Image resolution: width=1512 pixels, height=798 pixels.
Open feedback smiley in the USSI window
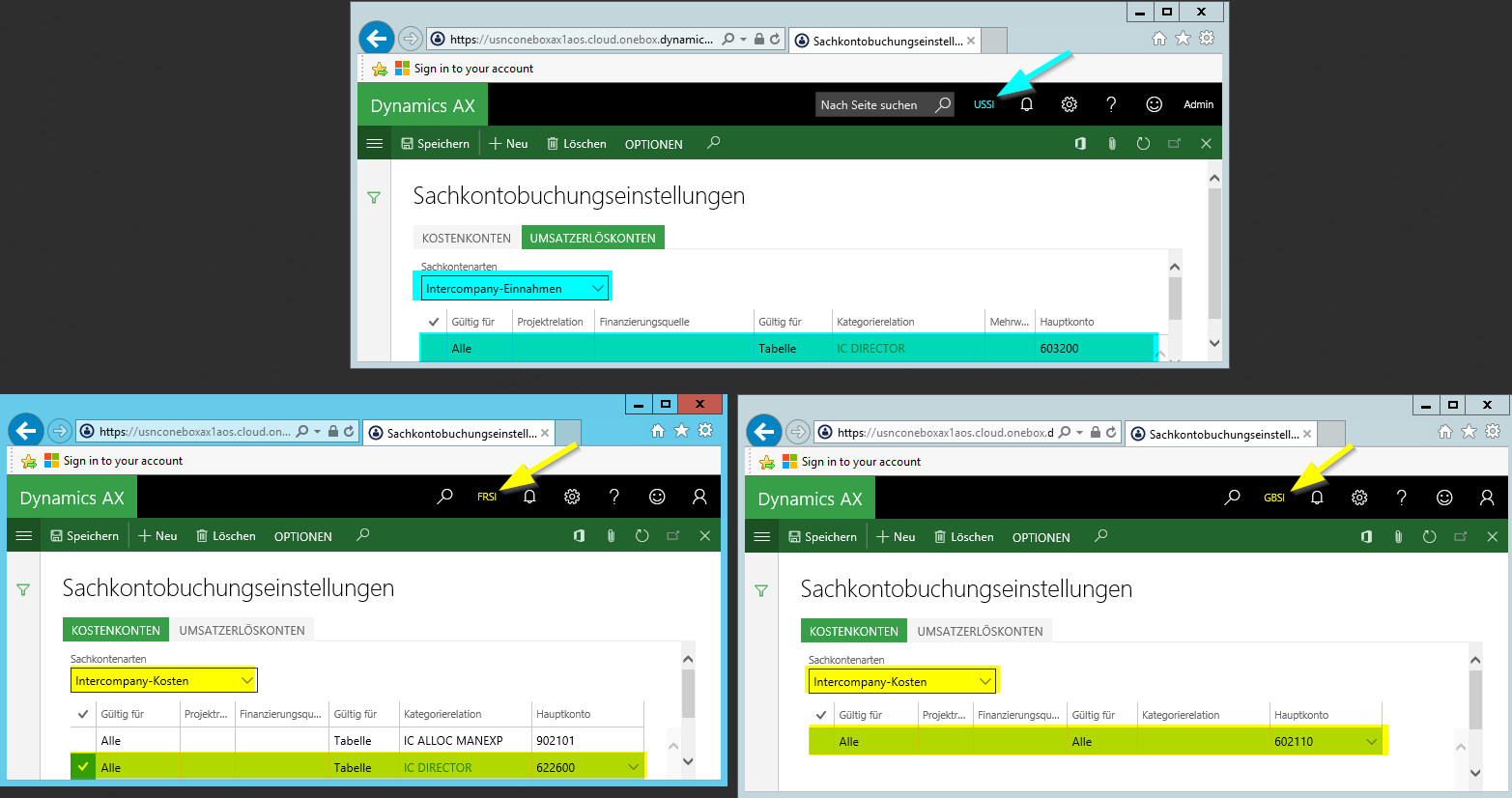[x=1154, y=104]
